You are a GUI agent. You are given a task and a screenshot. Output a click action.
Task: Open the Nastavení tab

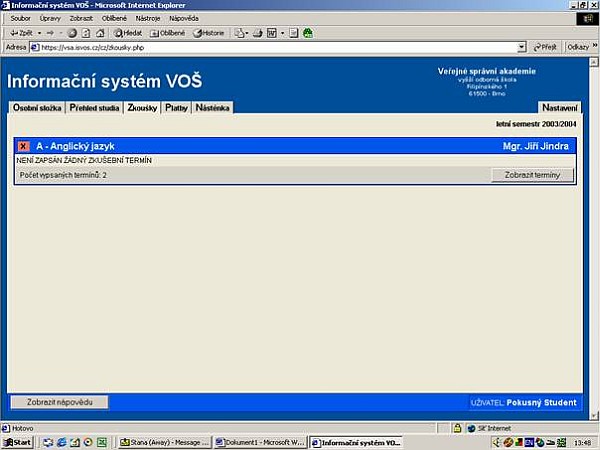[x=559, y=108]
